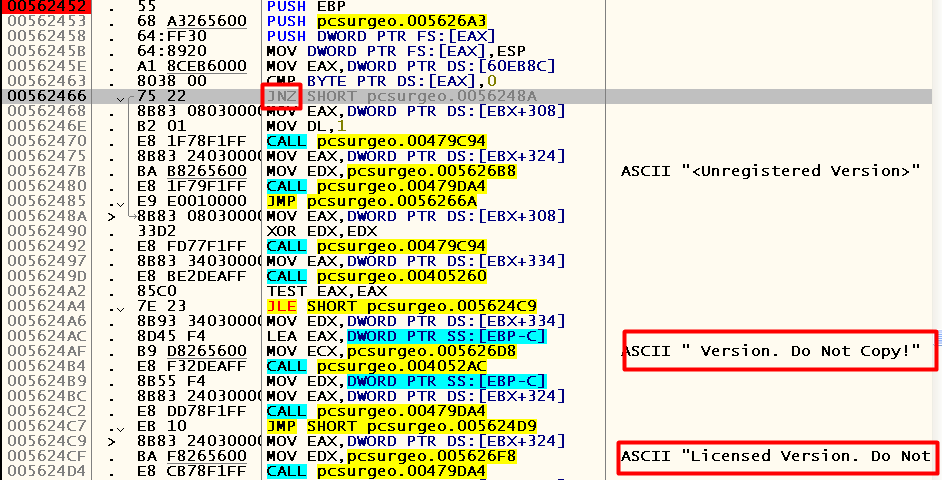Click address 00562468
The width and height of the screenshot is (942, 480).
pyautogui.click(x=47, y=111)
